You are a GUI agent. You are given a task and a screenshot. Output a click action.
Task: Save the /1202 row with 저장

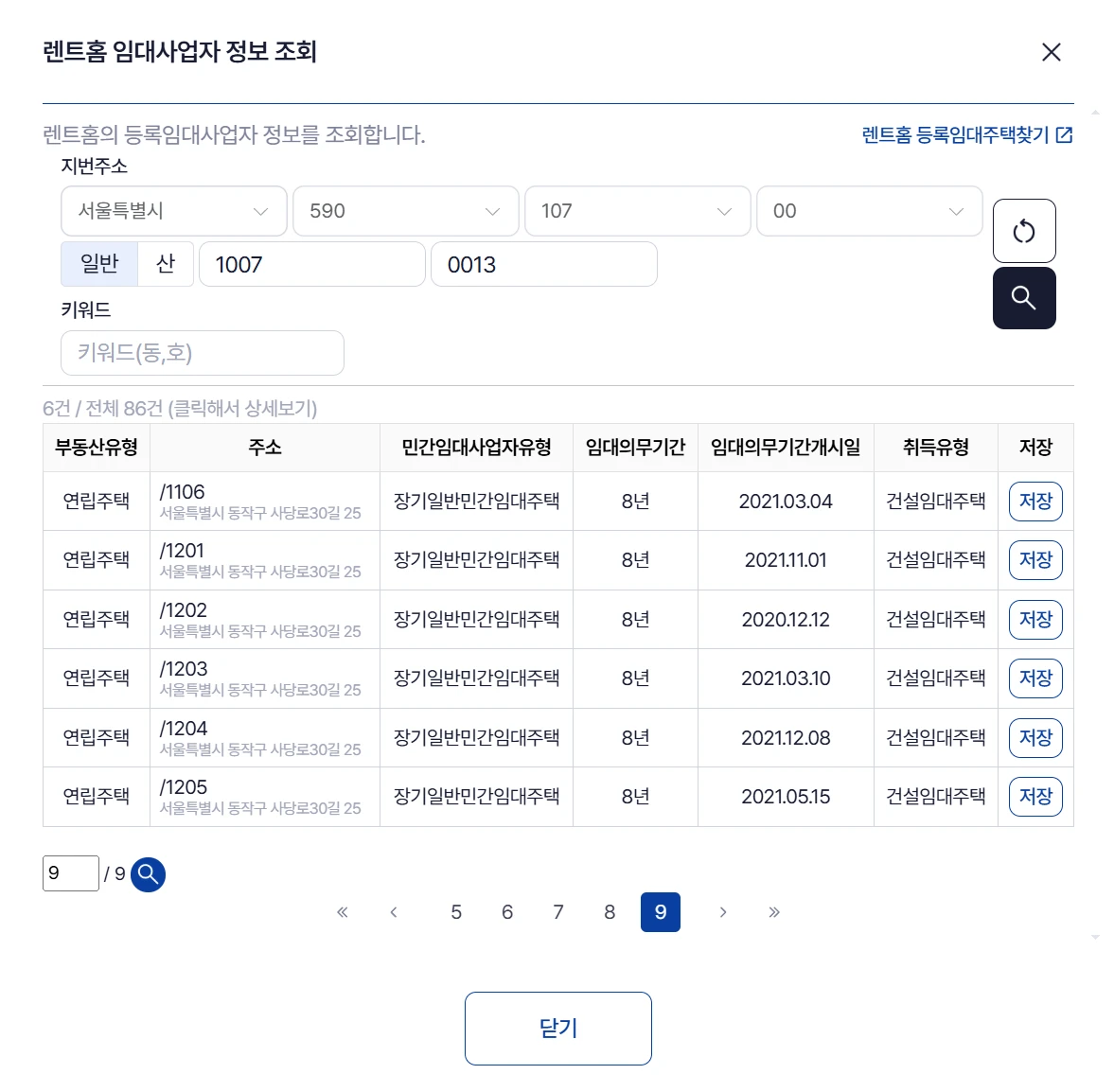(x=1035, y=620)
